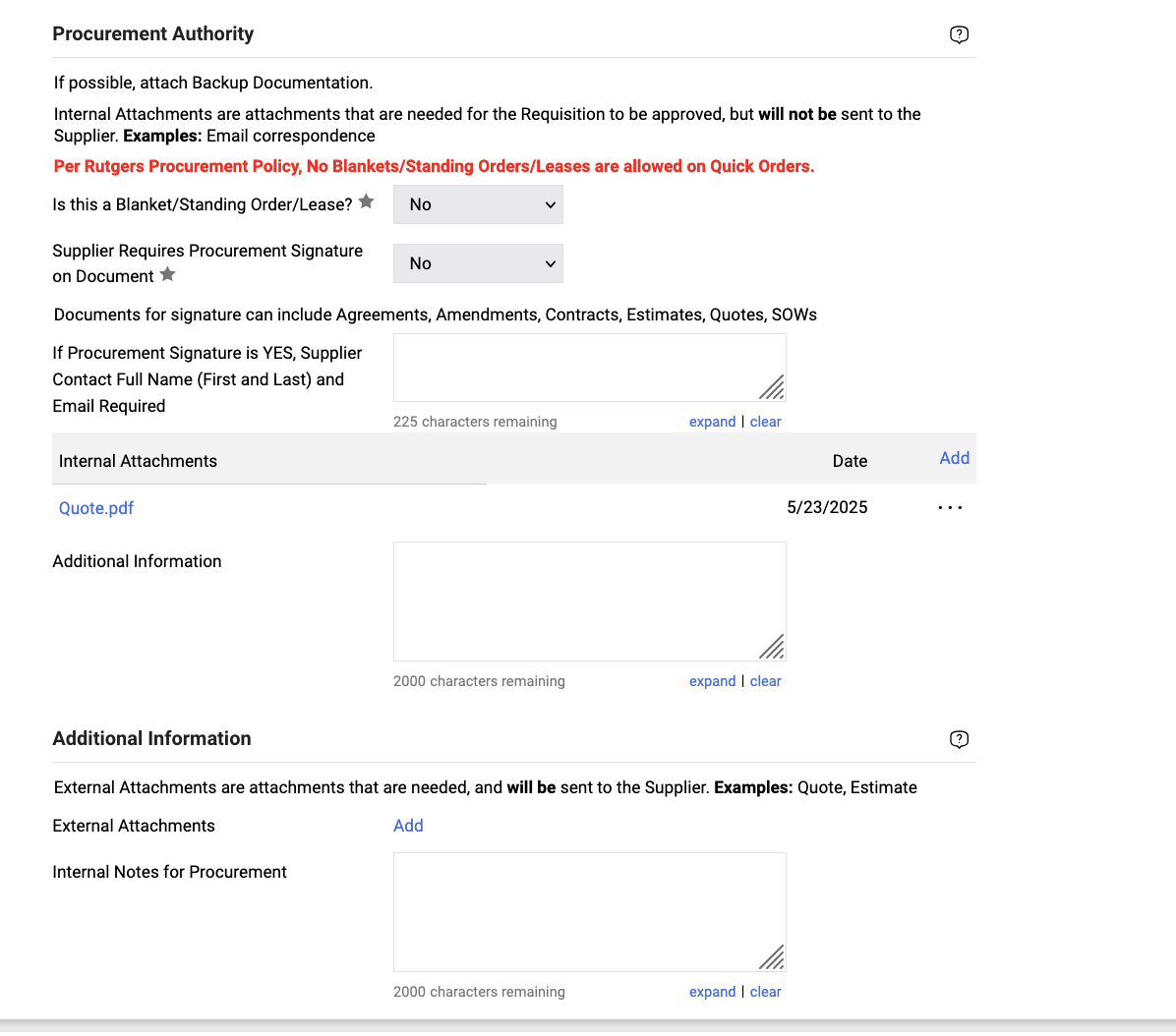Clear the Additional Information text box

765,681
